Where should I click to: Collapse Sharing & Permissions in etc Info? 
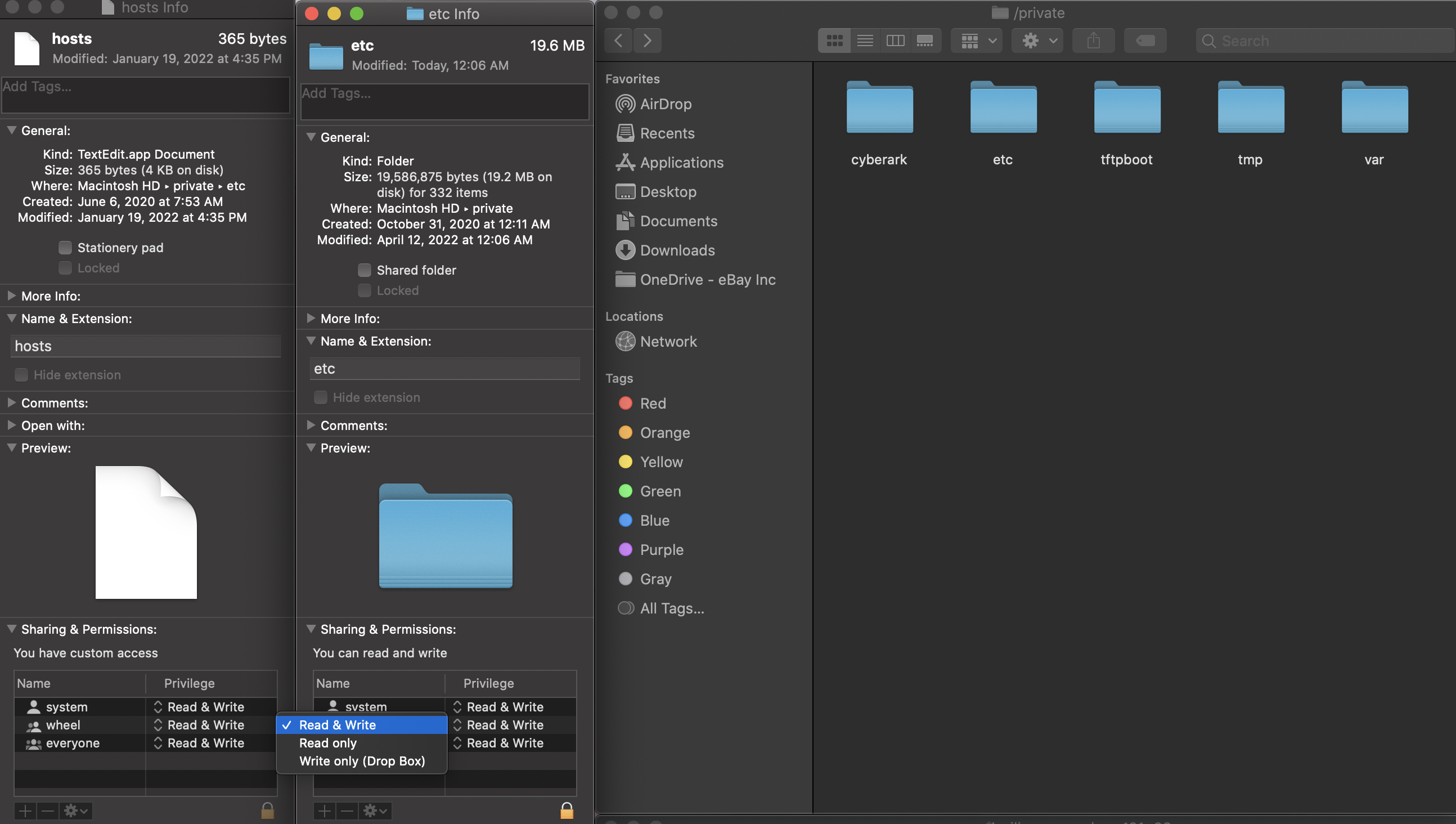[x=311, y=629]
